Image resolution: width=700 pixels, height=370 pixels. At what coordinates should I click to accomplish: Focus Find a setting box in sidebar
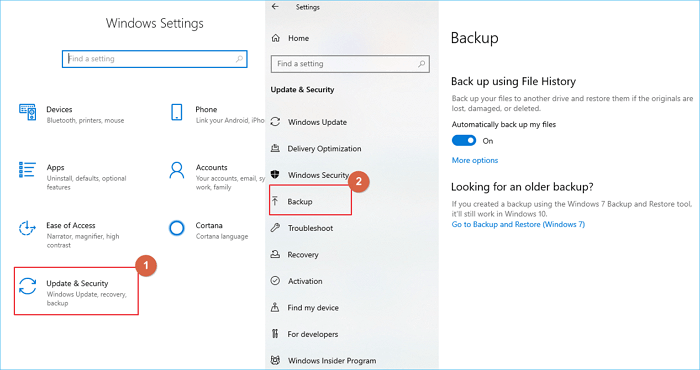point(350,64)
